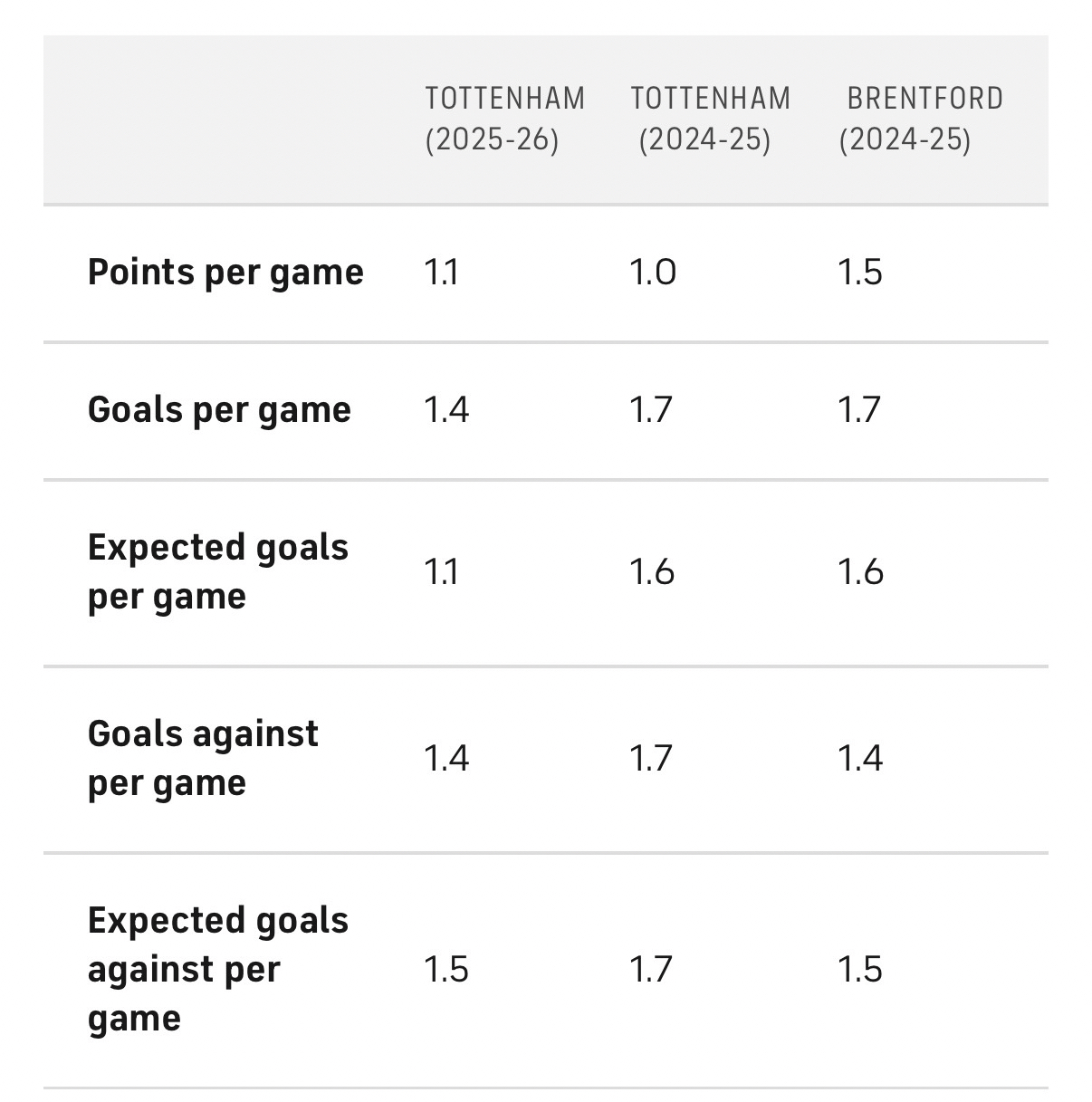
Task: Click Tottenham 2024-25 goals against per game value
Action: [652, 758]
